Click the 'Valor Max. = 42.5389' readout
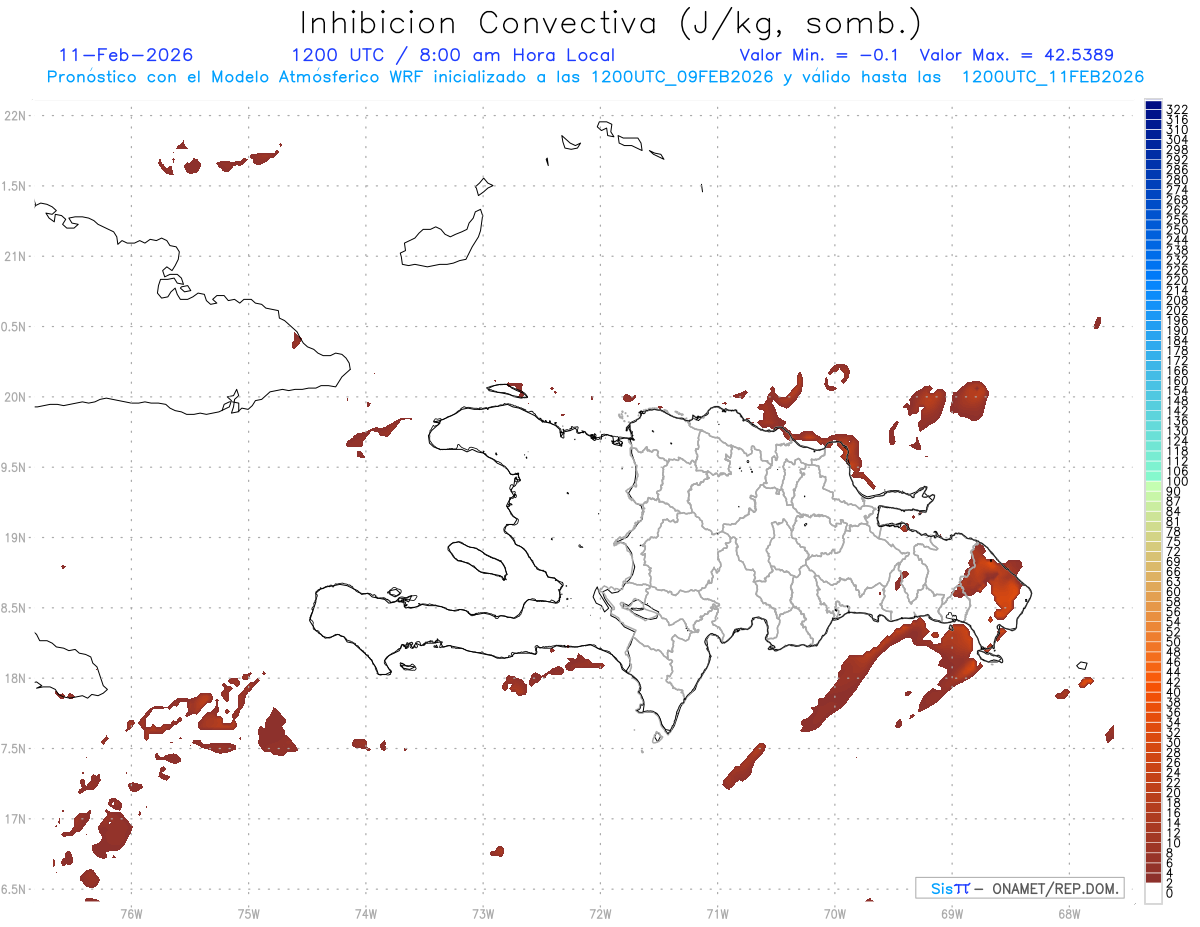Image resolution: width=1200 pixels, height=927 pixels. 1017,55
